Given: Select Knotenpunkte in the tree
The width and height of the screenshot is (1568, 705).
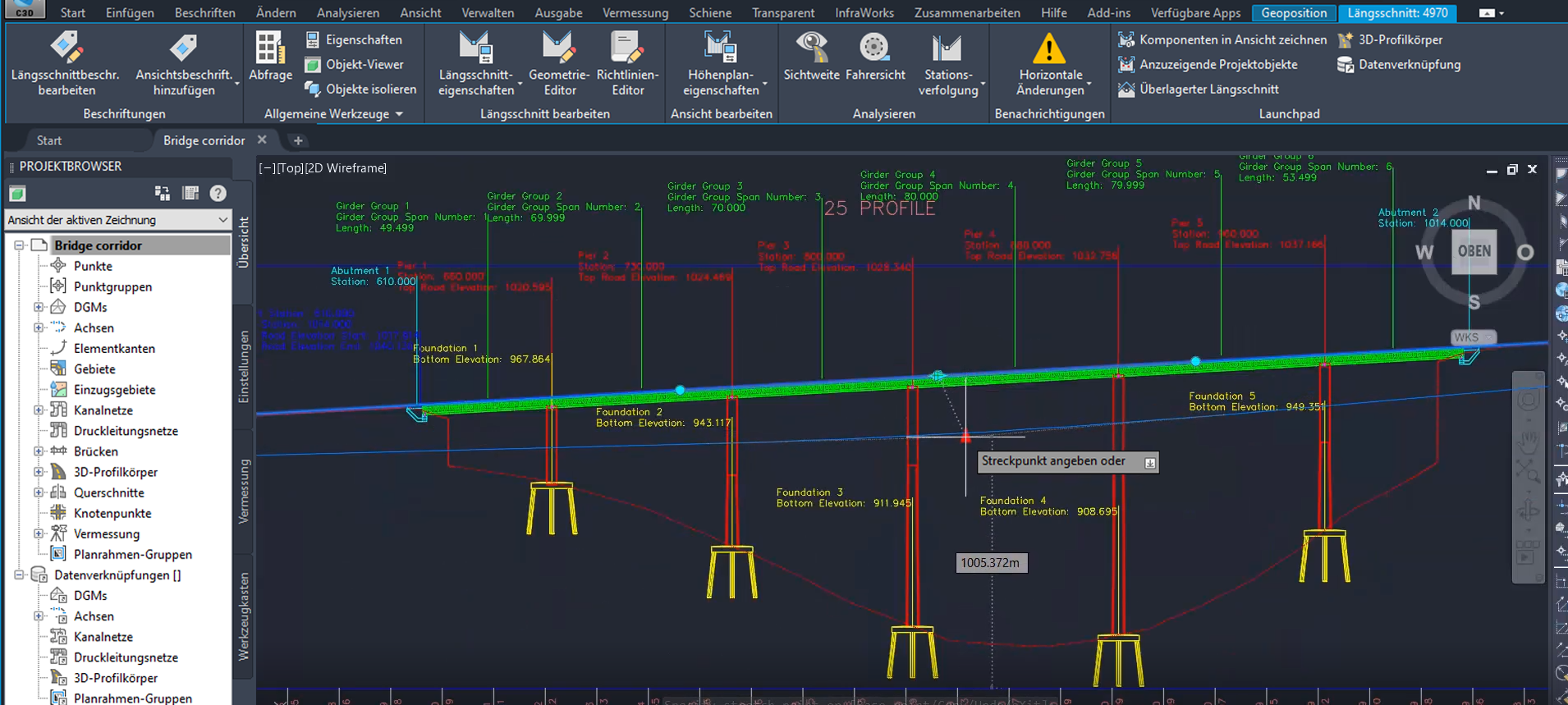Looking at the screenshot, I should click(x=112, y=513).
